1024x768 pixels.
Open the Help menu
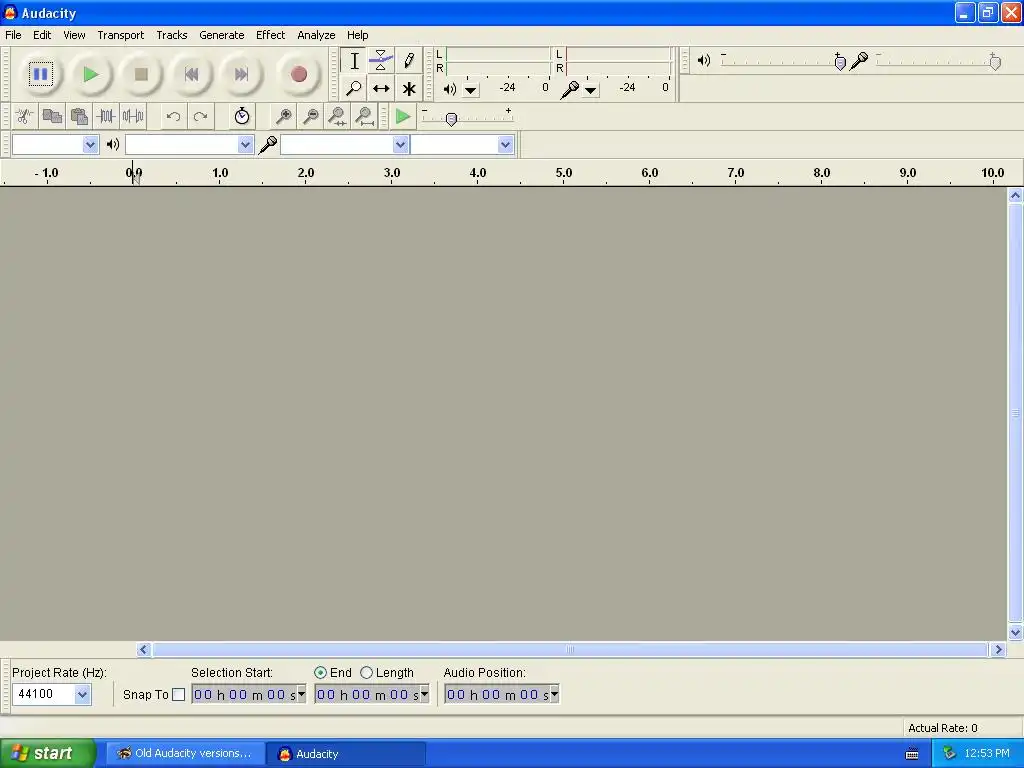(x=357, y=35)
